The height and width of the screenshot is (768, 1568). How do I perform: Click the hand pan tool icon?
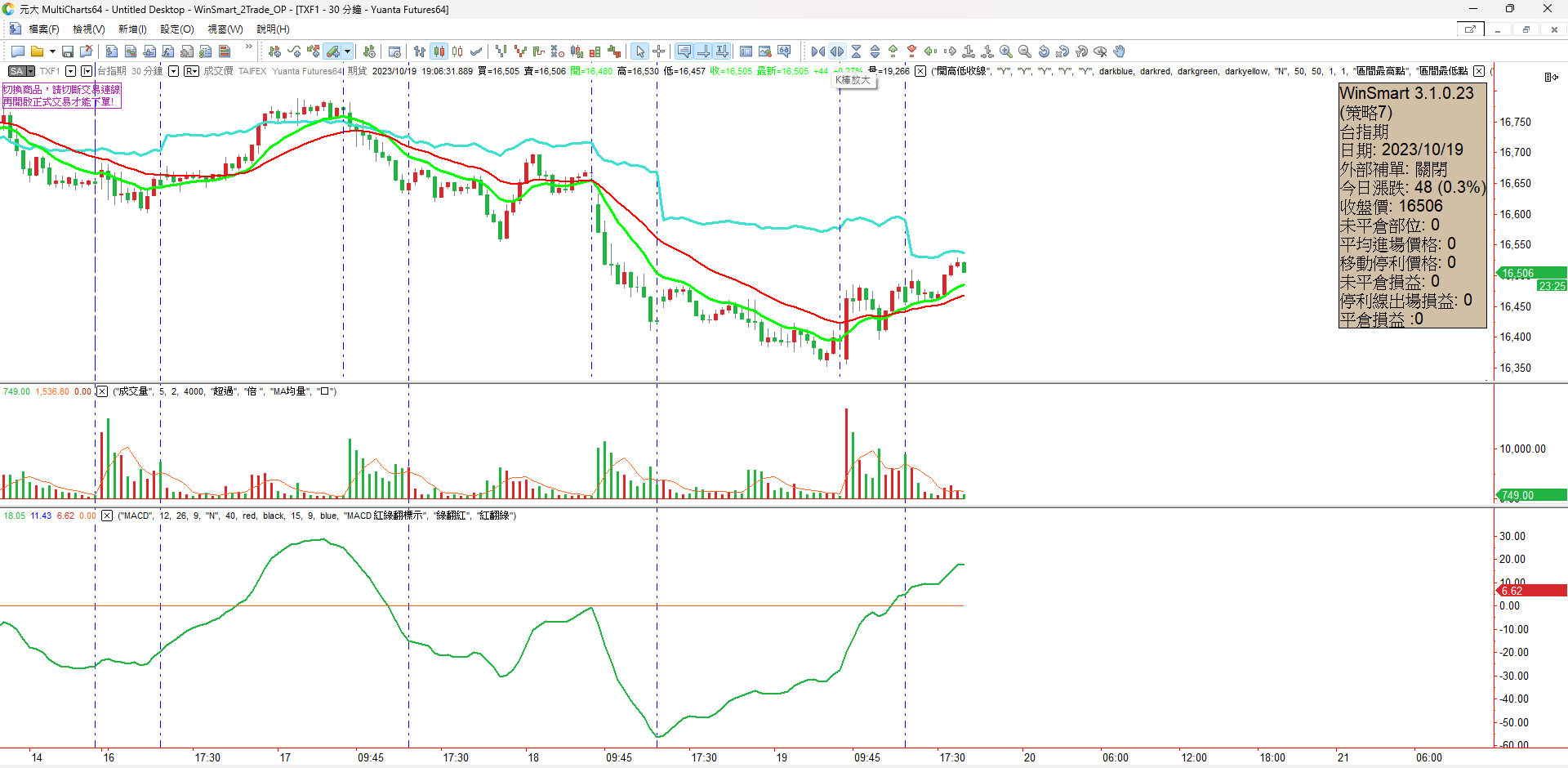(1120, 51)
